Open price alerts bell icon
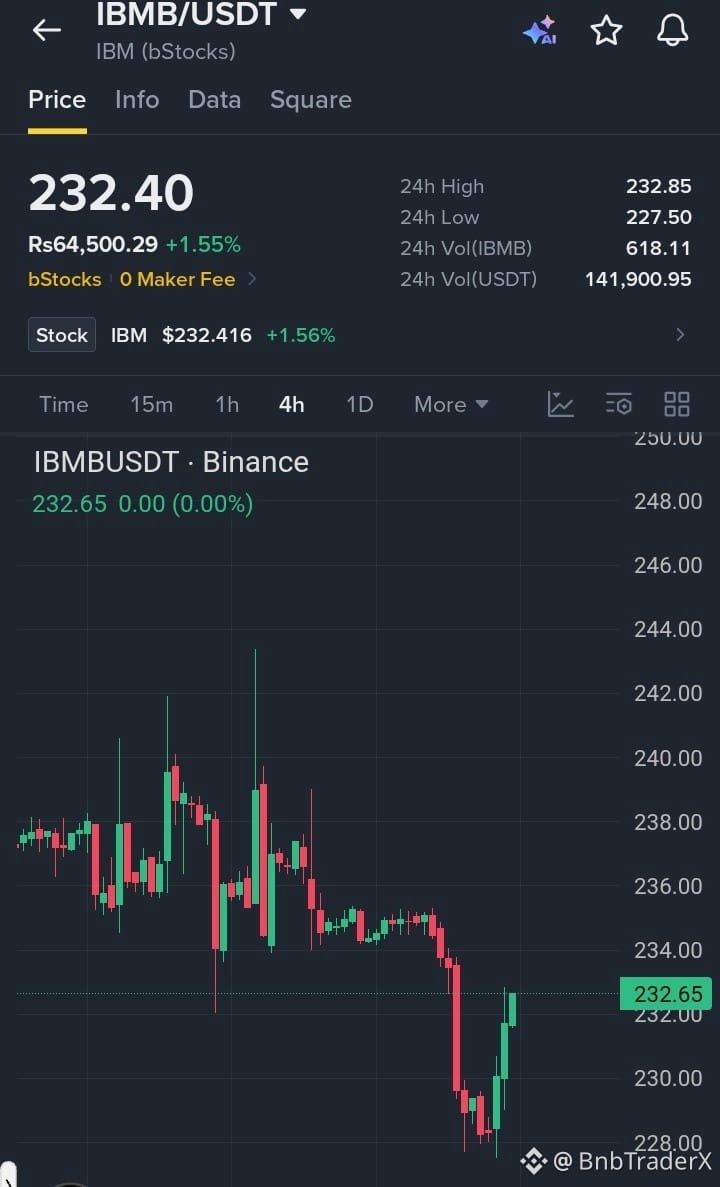This screenshot has height=1187, width=720. [672, 30]
